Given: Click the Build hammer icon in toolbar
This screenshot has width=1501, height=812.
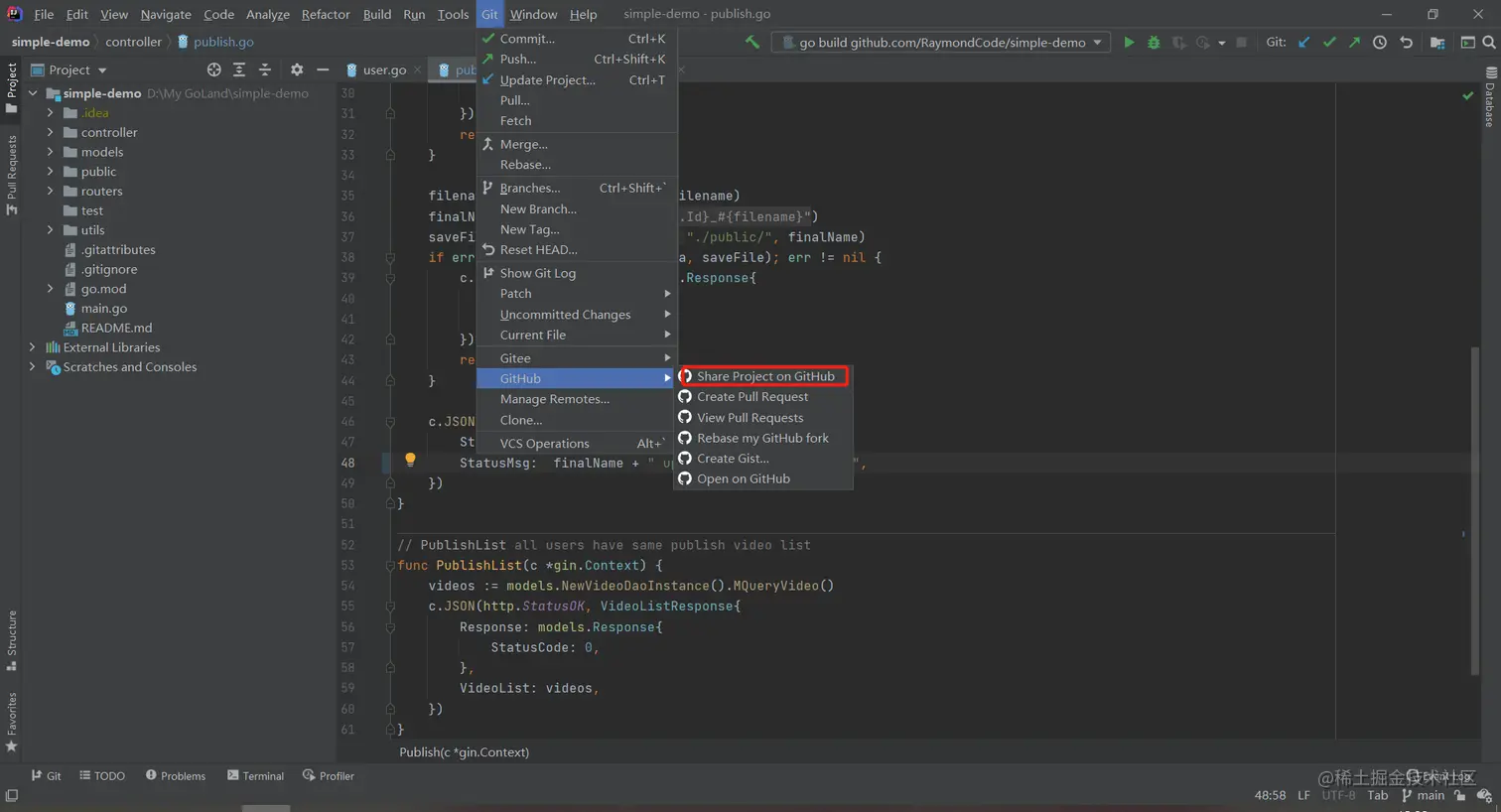Looking at the screenshot, I should coord(751,42).
